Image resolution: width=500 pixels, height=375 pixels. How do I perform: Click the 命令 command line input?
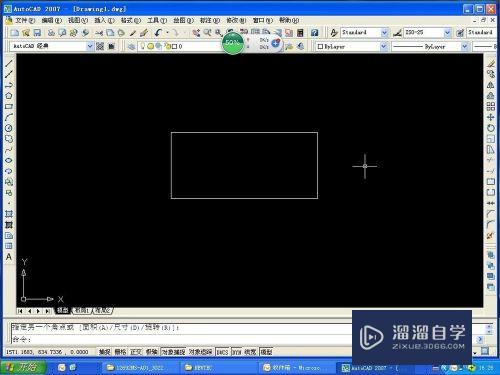point(182,339)
